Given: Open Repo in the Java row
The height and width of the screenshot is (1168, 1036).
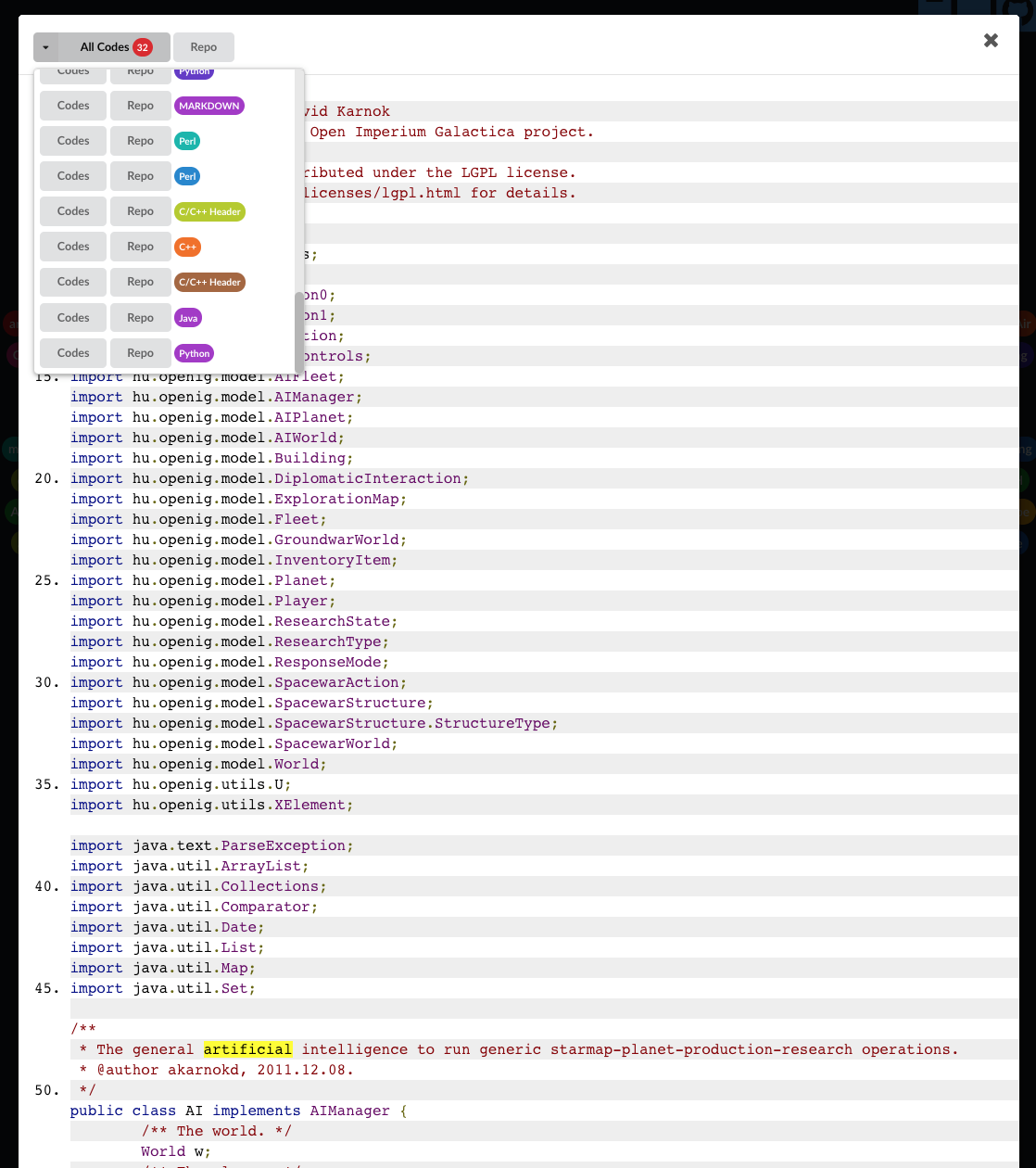Looking at the screenshot, I should [x=141, y=318].
